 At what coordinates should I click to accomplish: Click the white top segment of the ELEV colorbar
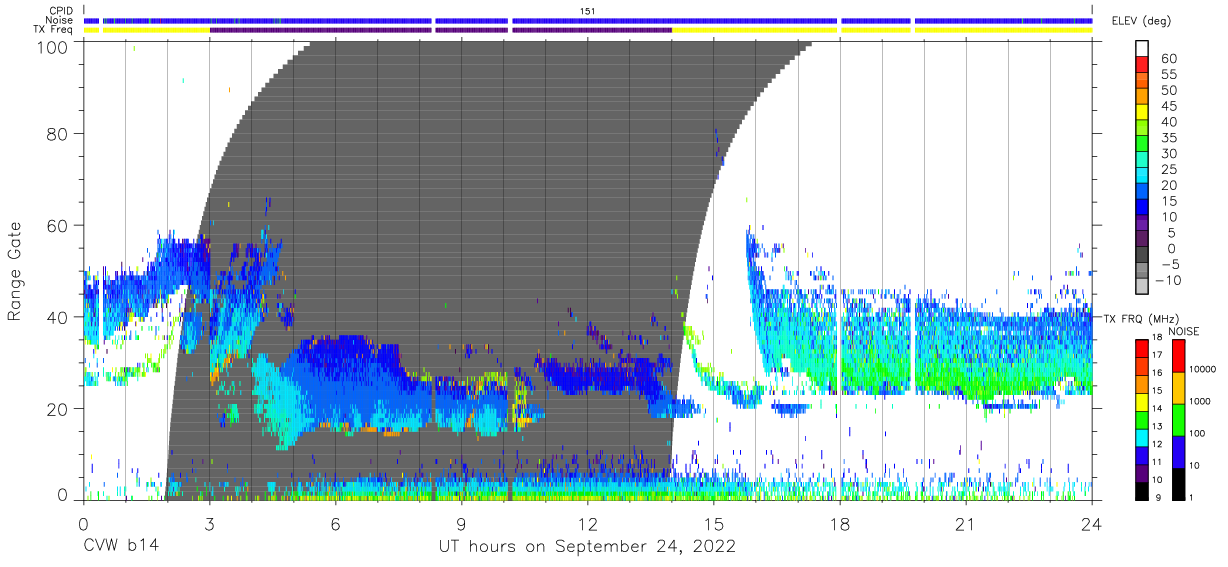tap(1144, 49)
